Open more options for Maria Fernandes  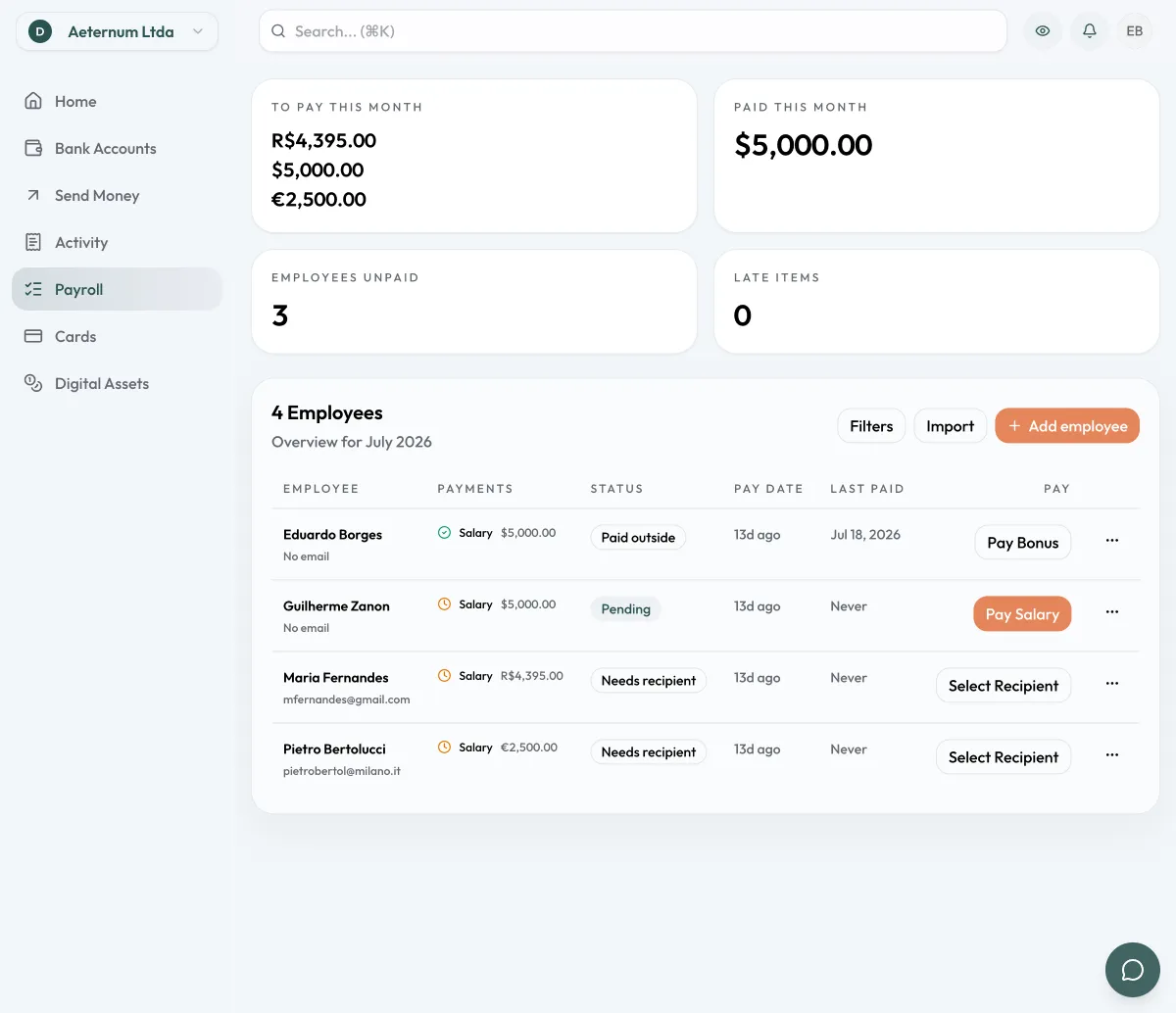(1112, 684)
